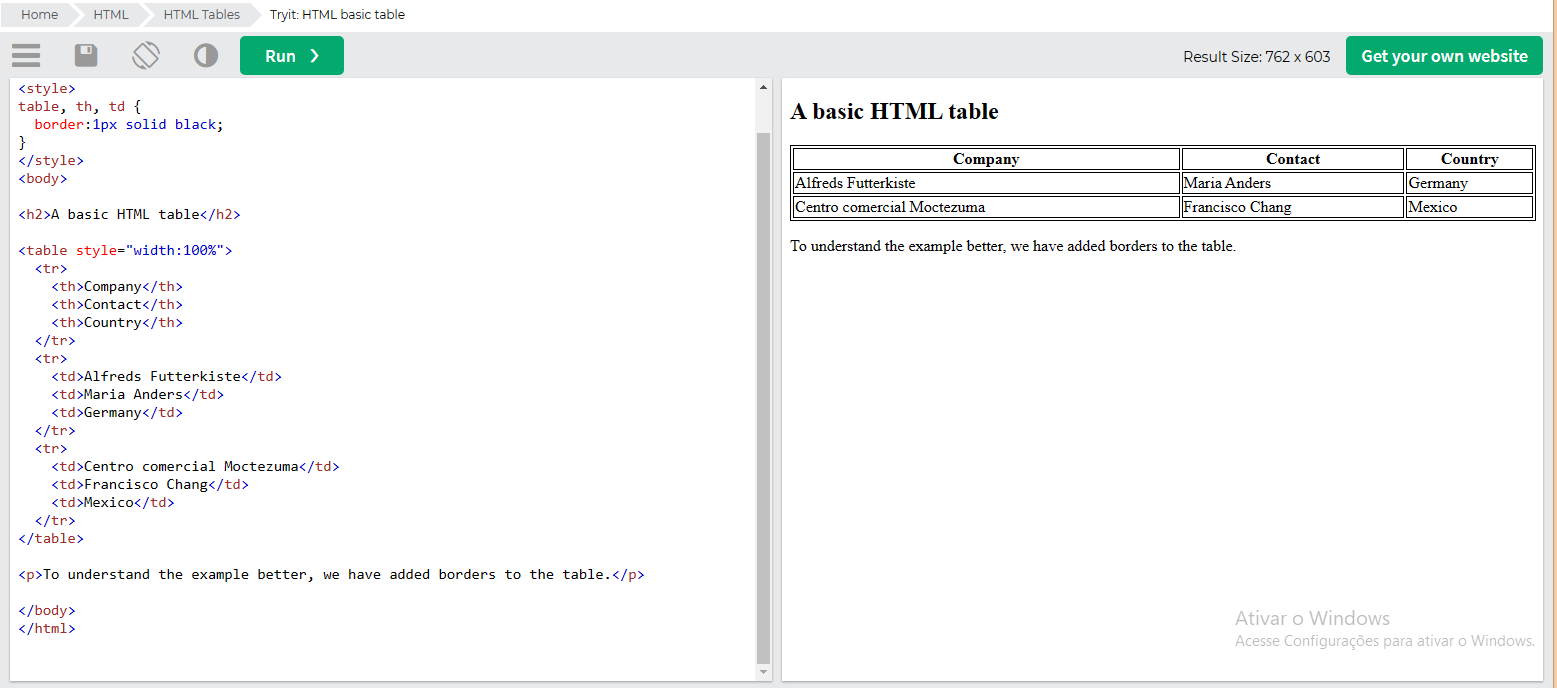
Task: Click the Germany cell in the rendered table
Action: [x=1438, y=183]
